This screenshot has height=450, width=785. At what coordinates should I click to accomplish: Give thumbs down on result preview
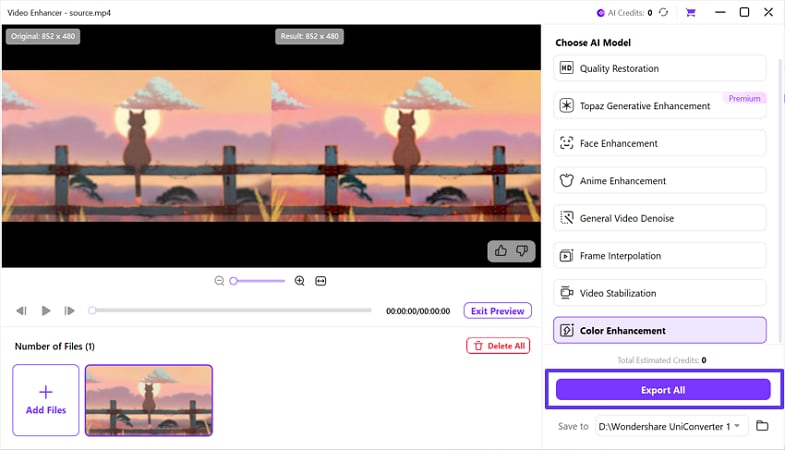tap(522, 251)
